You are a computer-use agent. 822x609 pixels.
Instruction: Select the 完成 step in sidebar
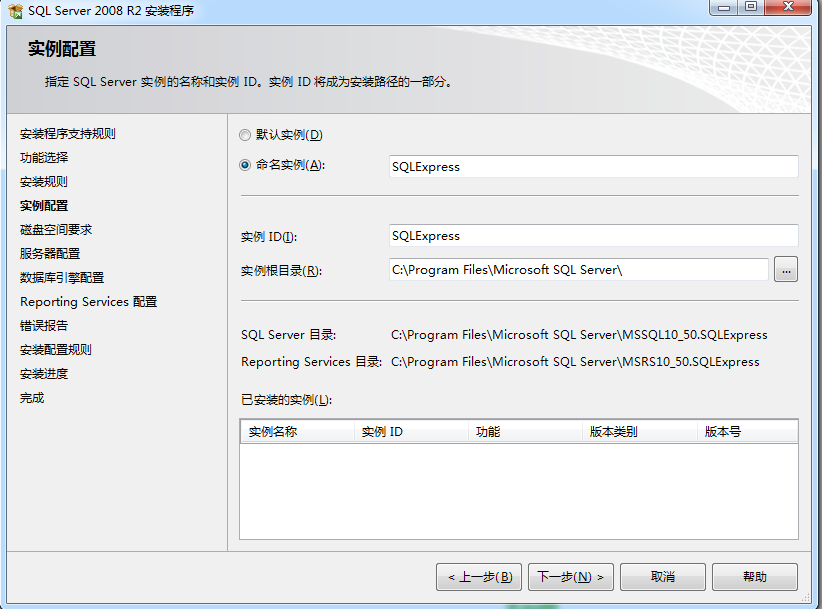32,398
